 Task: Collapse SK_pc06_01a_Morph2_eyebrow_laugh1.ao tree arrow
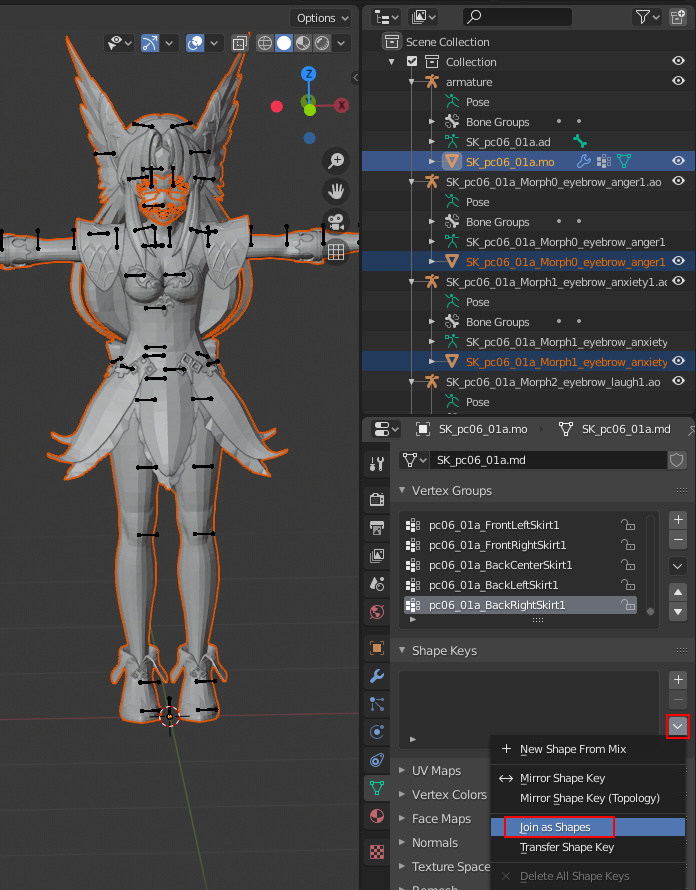point(412,383)
